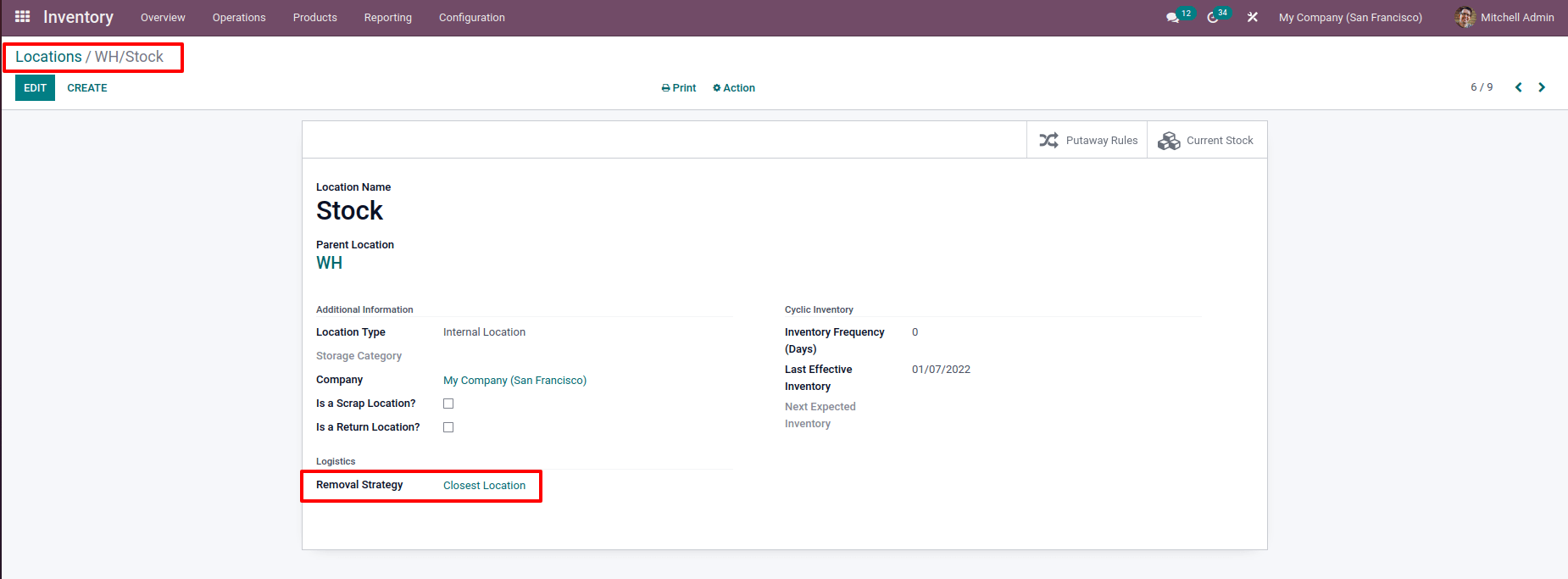Click the Next Expected Inventory label
The width and height of the screenshot is (1568, 579).
(820, 415)
